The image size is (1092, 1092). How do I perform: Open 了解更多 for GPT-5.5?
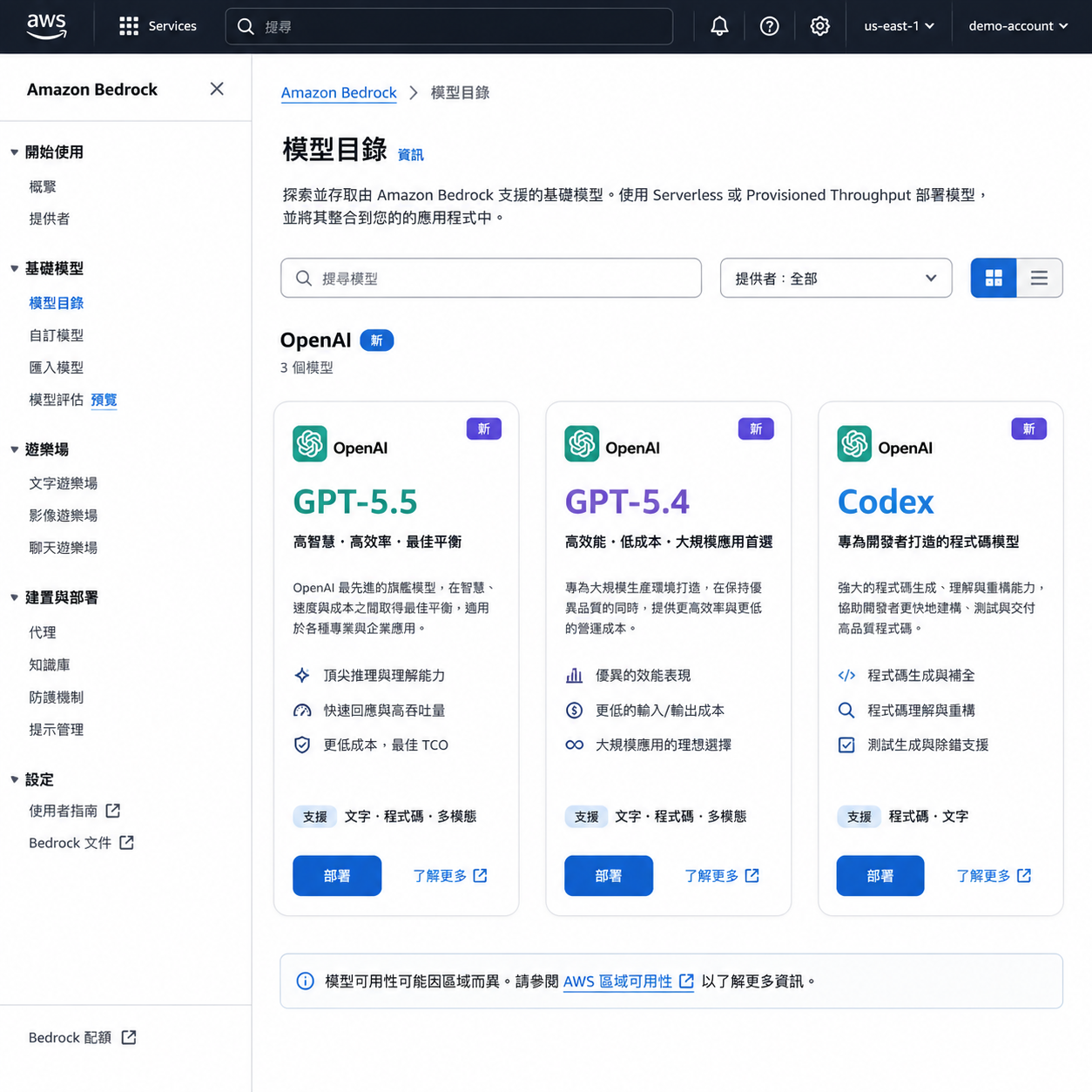(450, 875)
